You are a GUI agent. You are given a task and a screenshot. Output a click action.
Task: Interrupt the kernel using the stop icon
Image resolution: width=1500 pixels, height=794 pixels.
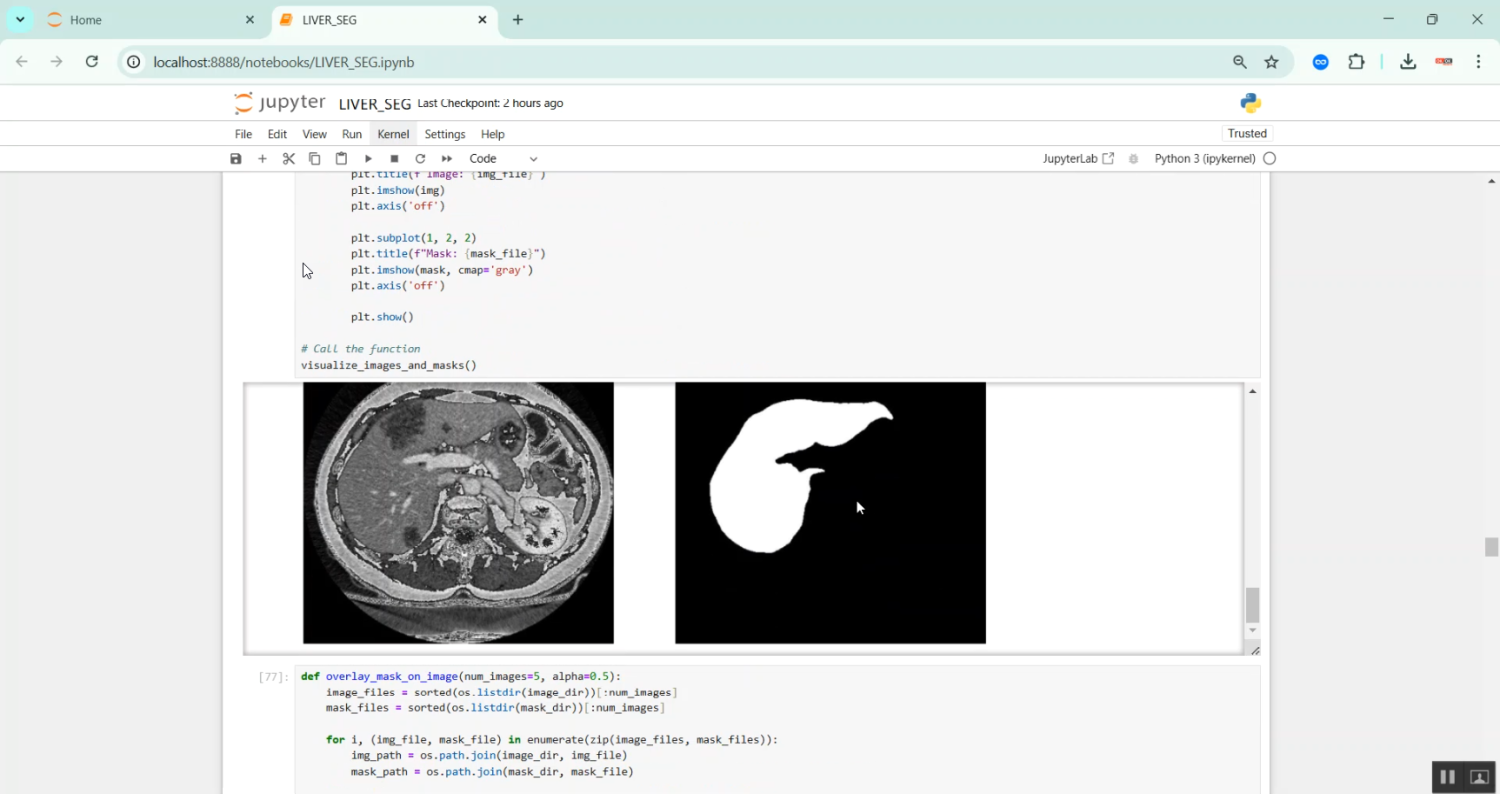pyautogui.click(x=393, y=158)
